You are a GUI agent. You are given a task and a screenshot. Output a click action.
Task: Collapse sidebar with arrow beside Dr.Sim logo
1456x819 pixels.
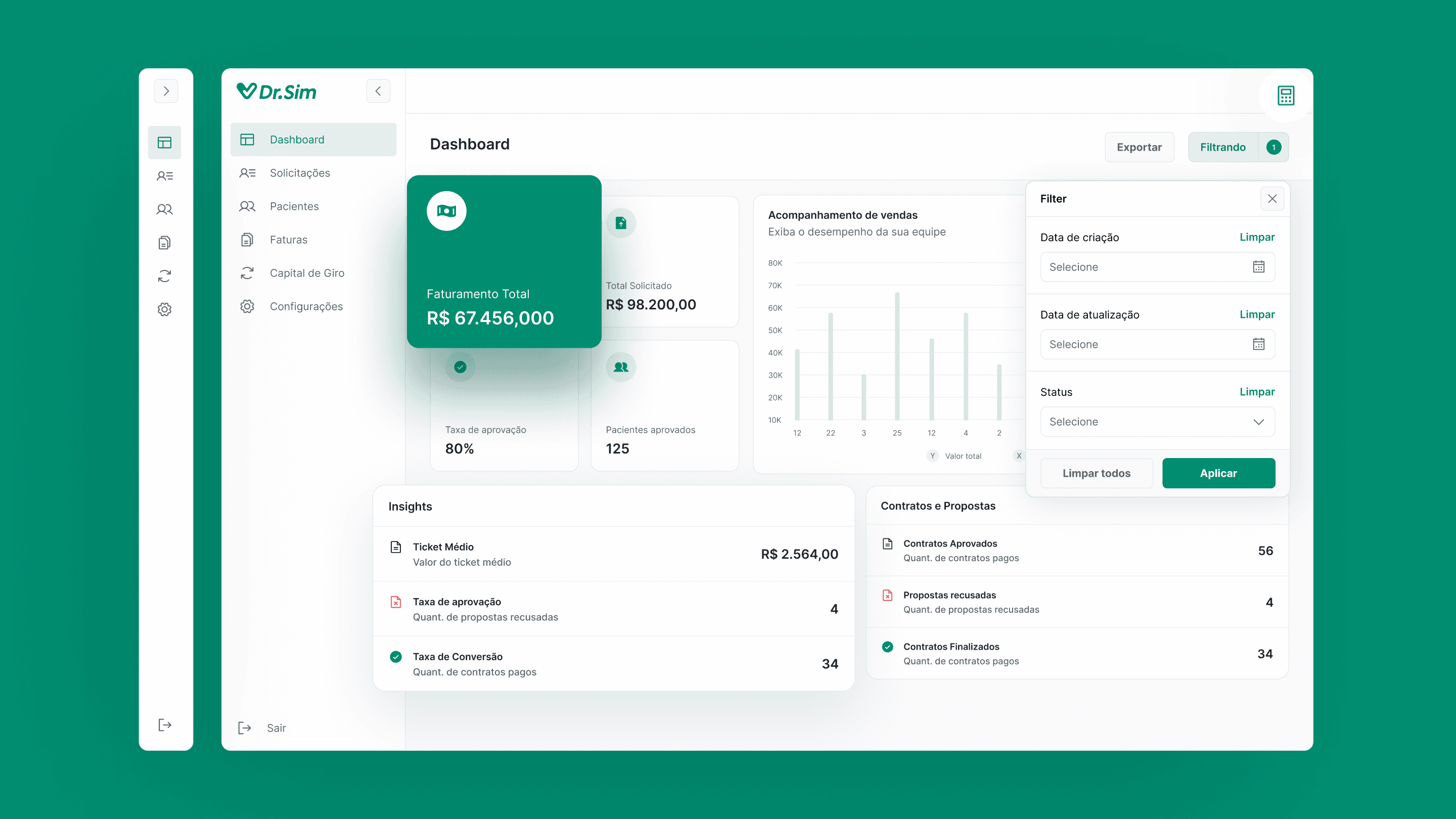tap(378, 91)
